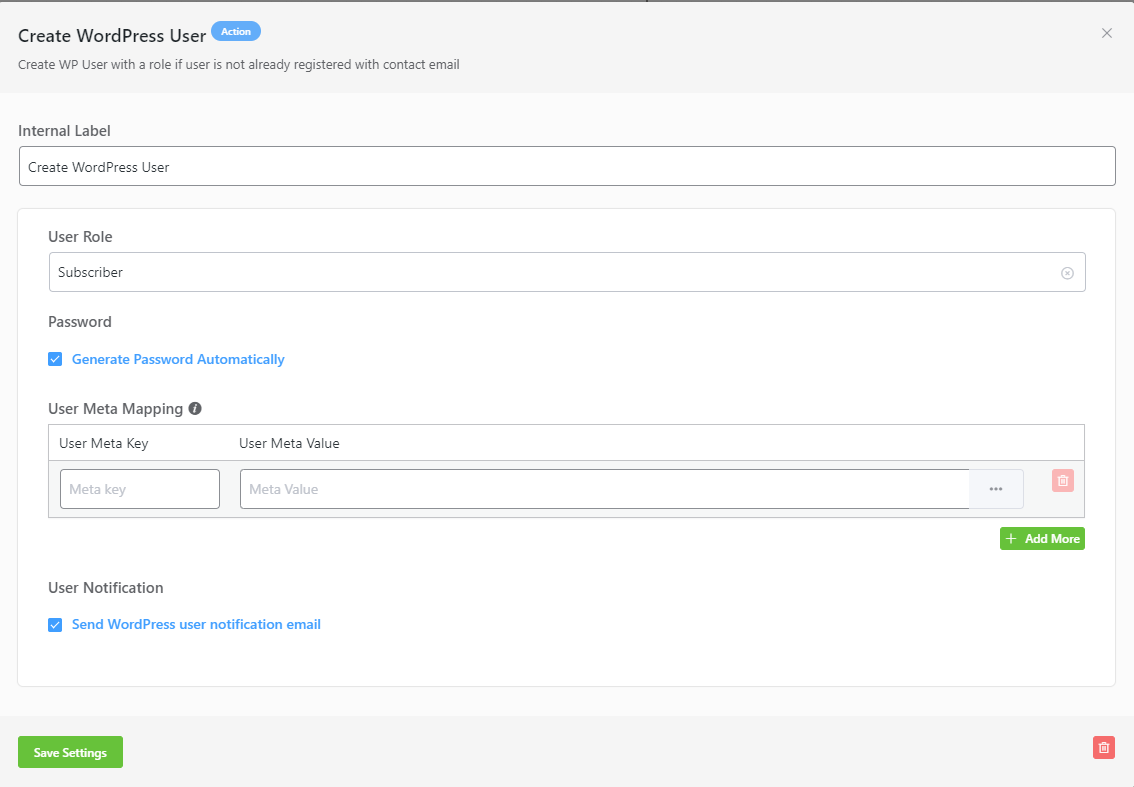This screenshot has width=1134, height=787.
Task: Click the Create WP User description text
Action: point(239,64)
